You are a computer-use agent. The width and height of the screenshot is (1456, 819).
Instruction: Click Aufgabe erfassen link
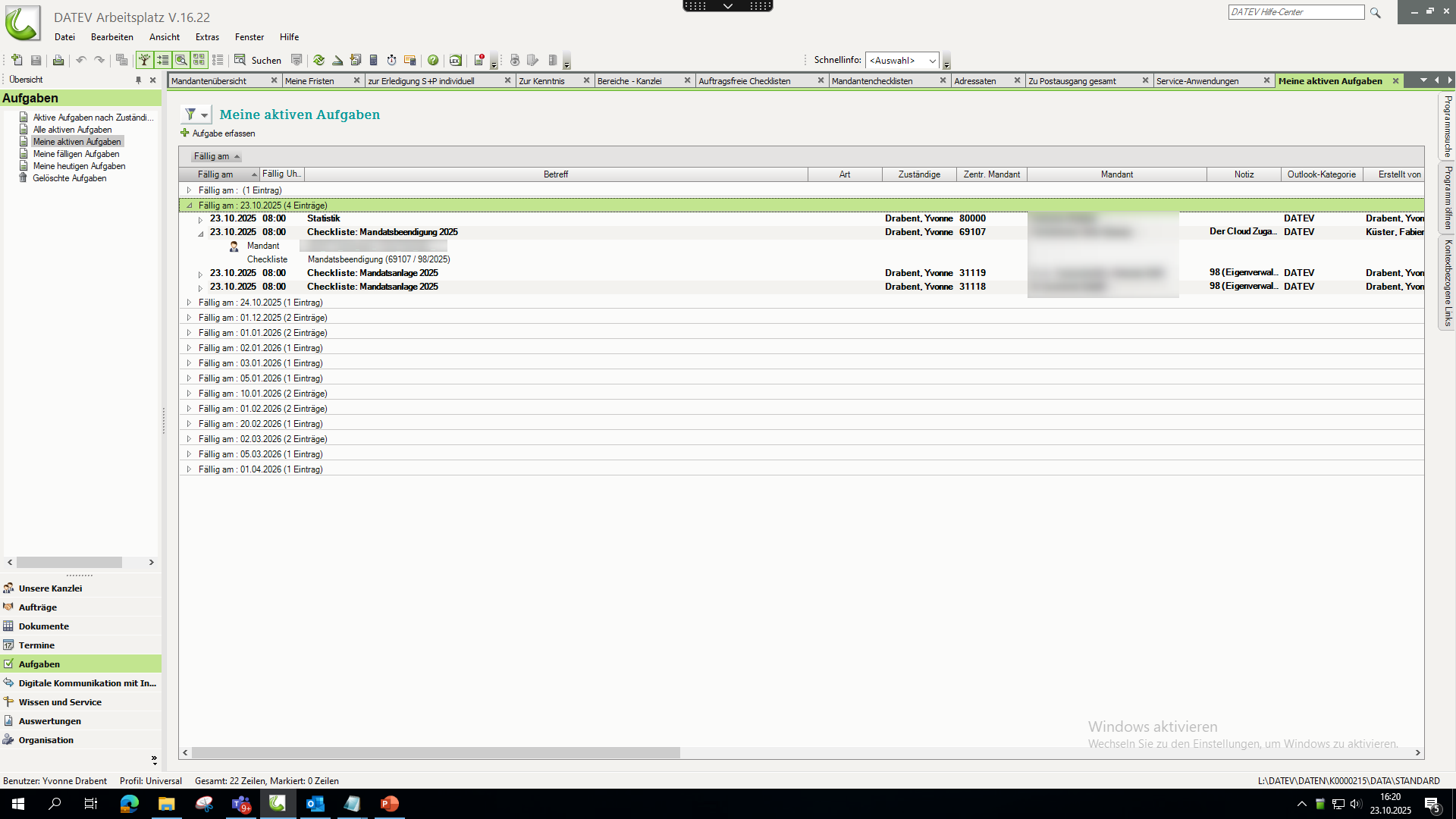coord(223,133)
